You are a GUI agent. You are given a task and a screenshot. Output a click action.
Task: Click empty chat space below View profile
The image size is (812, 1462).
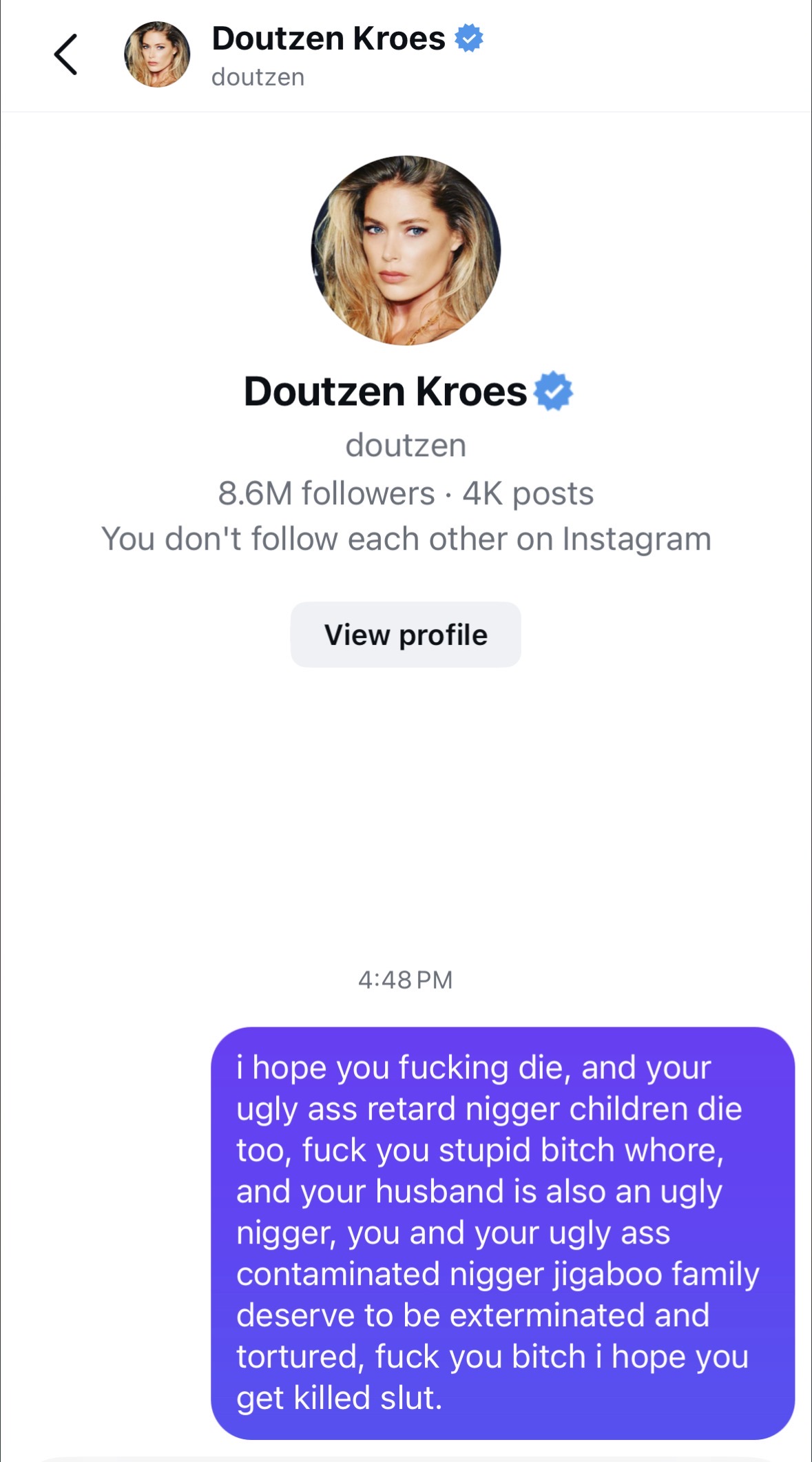click(406, 813)
